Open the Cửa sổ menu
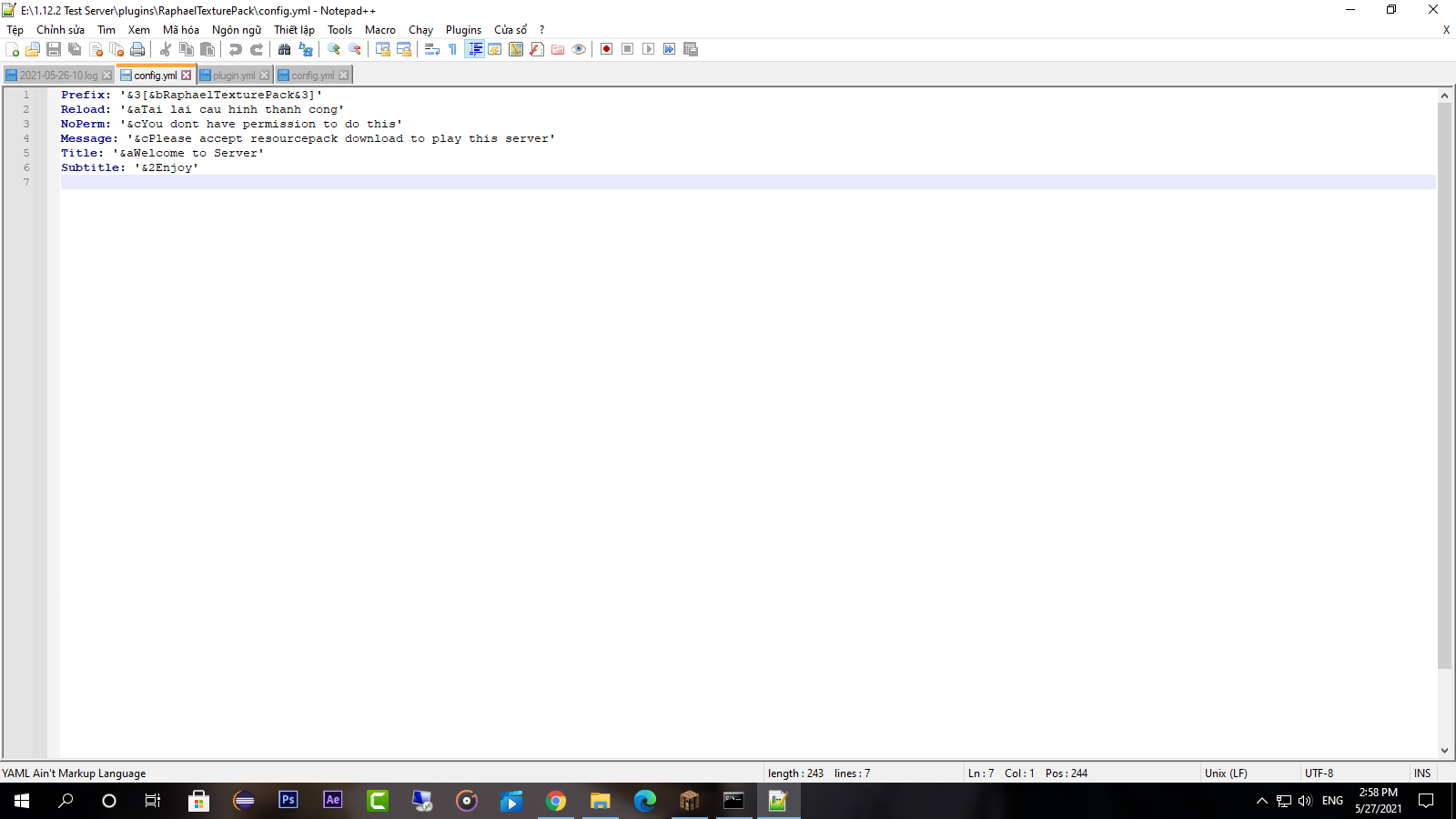1456x819 pixels. [511, 30]
